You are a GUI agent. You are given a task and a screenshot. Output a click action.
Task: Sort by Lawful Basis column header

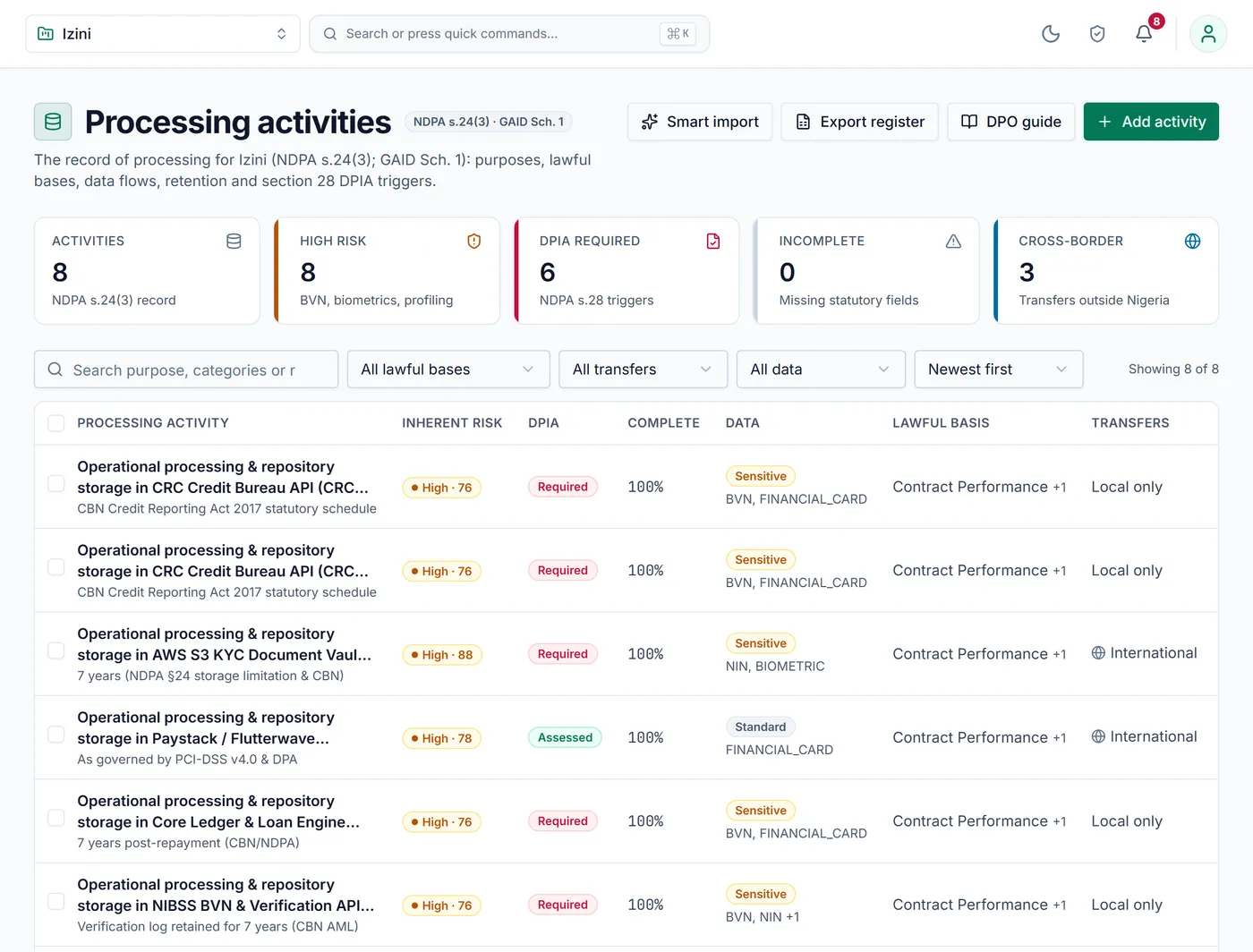click(941, 423)
